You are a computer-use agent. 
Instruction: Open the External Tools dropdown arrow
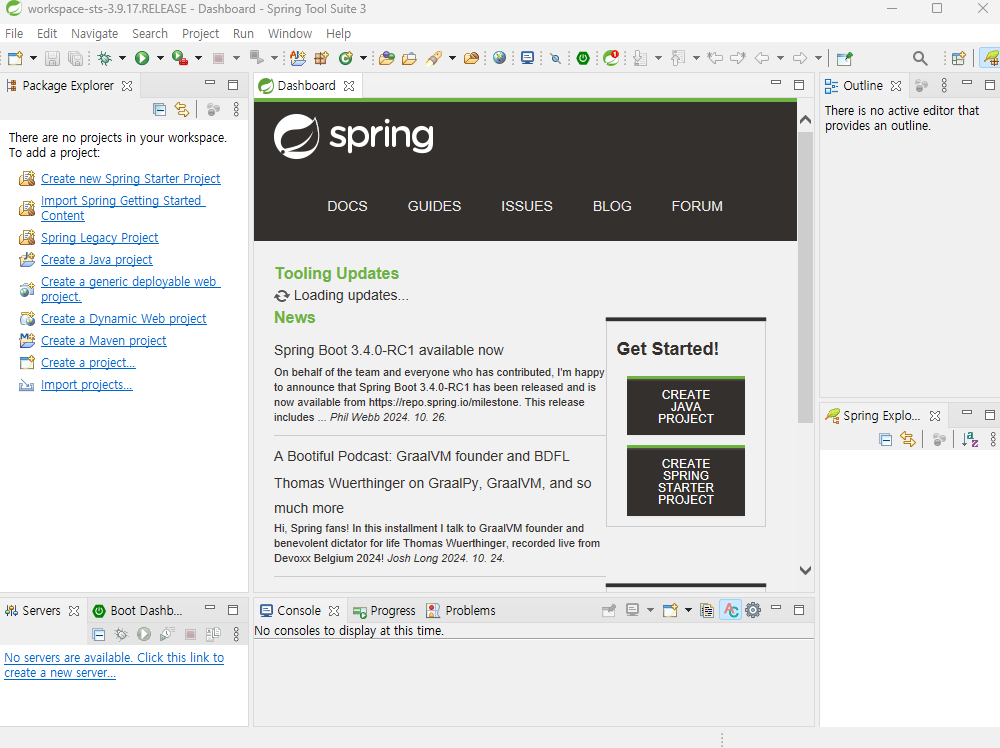pyautogui.click(x=198, y=58)
